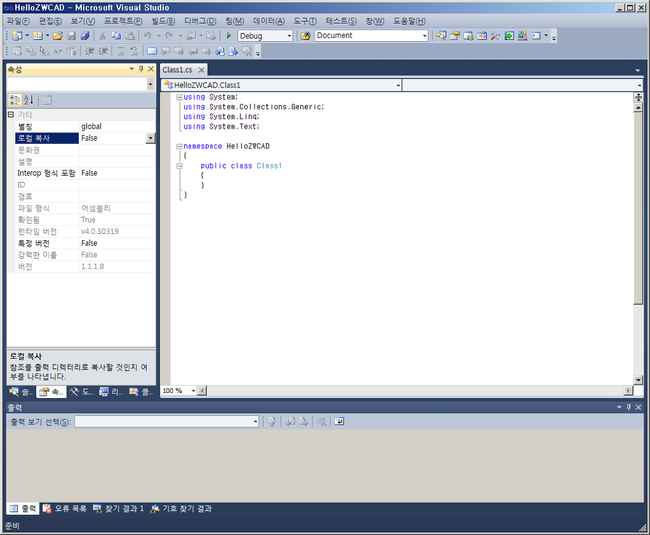Open the Toolbox hammer-and-wrench toolbar icon

495,36
